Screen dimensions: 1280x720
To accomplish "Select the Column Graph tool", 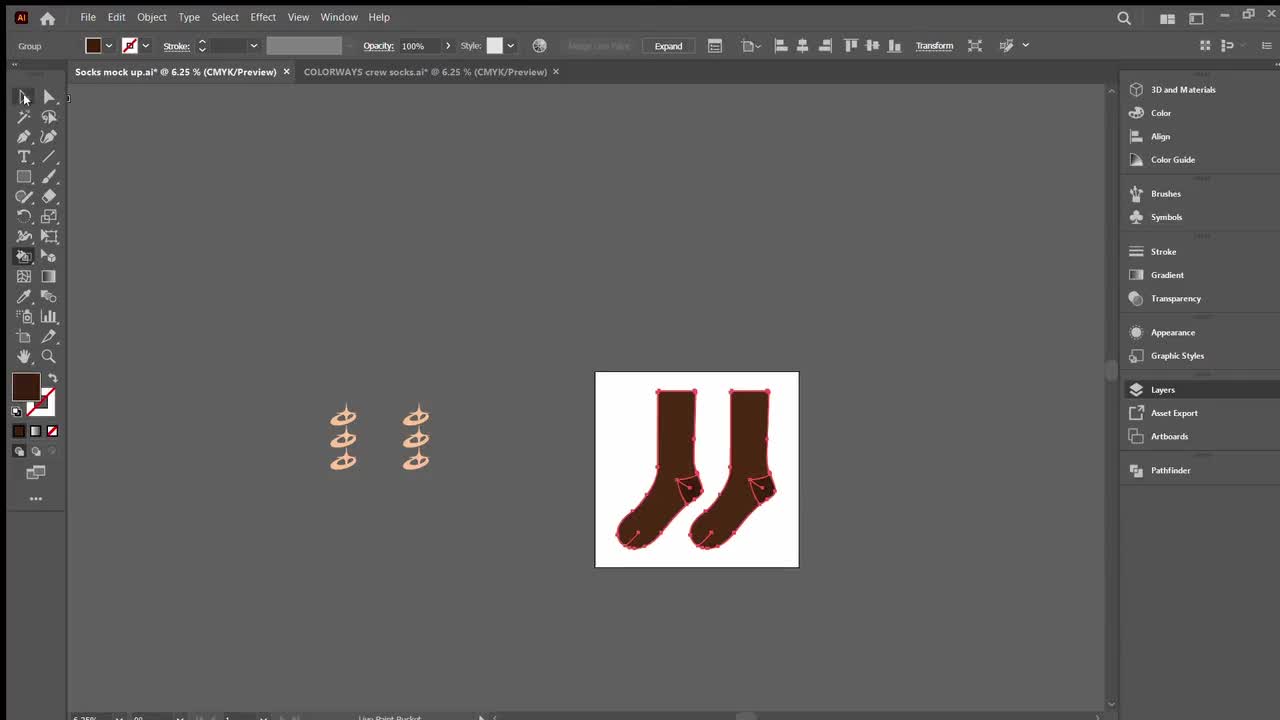I will (49, 317).
